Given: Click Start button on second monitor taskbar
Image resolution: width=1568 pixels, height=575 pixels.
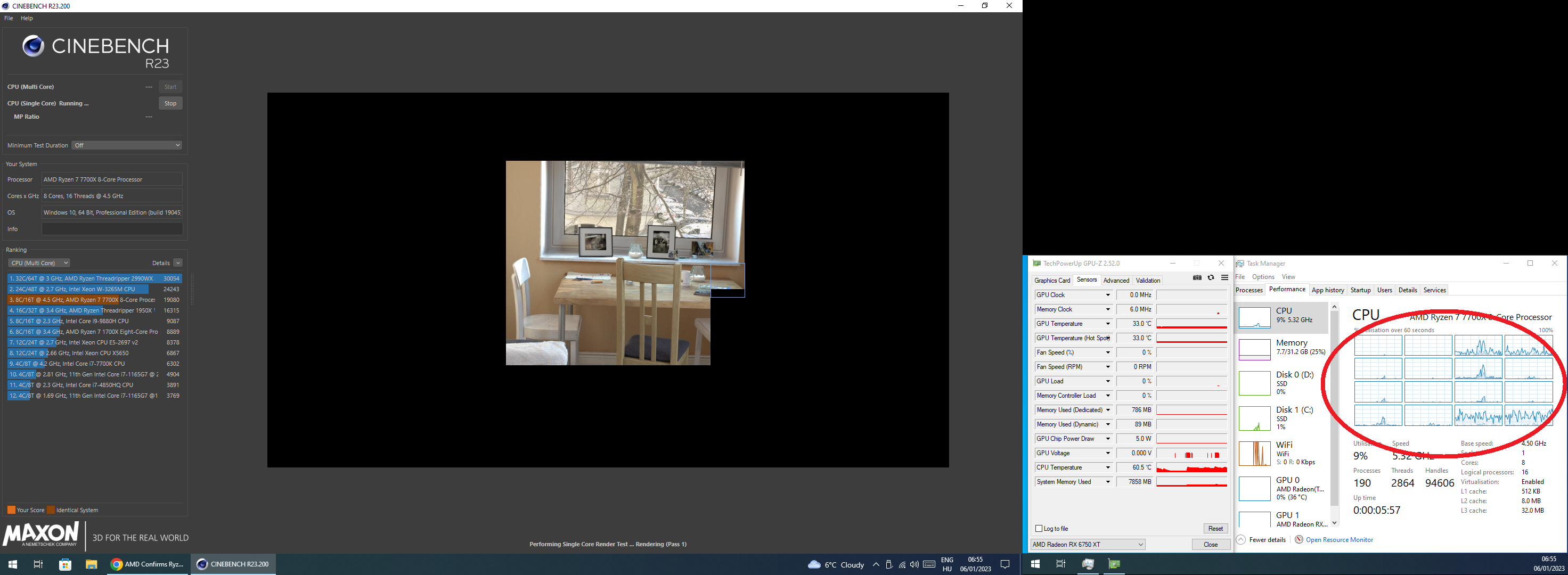Looking at the screenshot, I should [x=1035, y=564].
